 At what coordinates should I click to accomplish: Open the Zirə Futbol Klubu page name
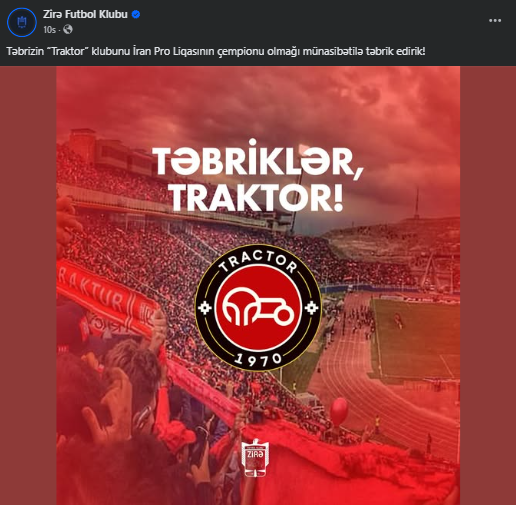85,14
